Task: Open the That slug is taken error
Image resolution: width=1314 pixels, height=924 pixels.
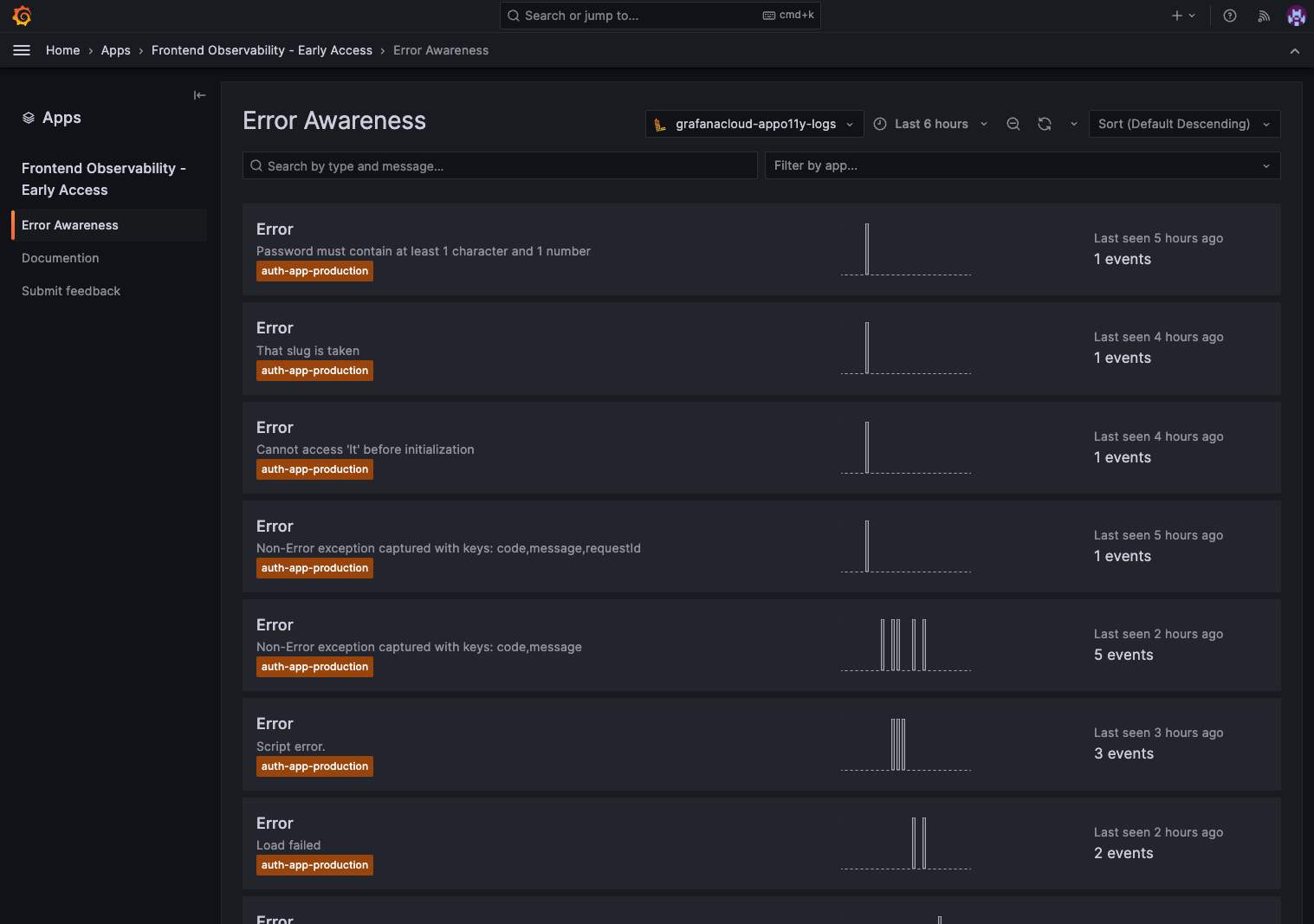Action: coord(761,348)
